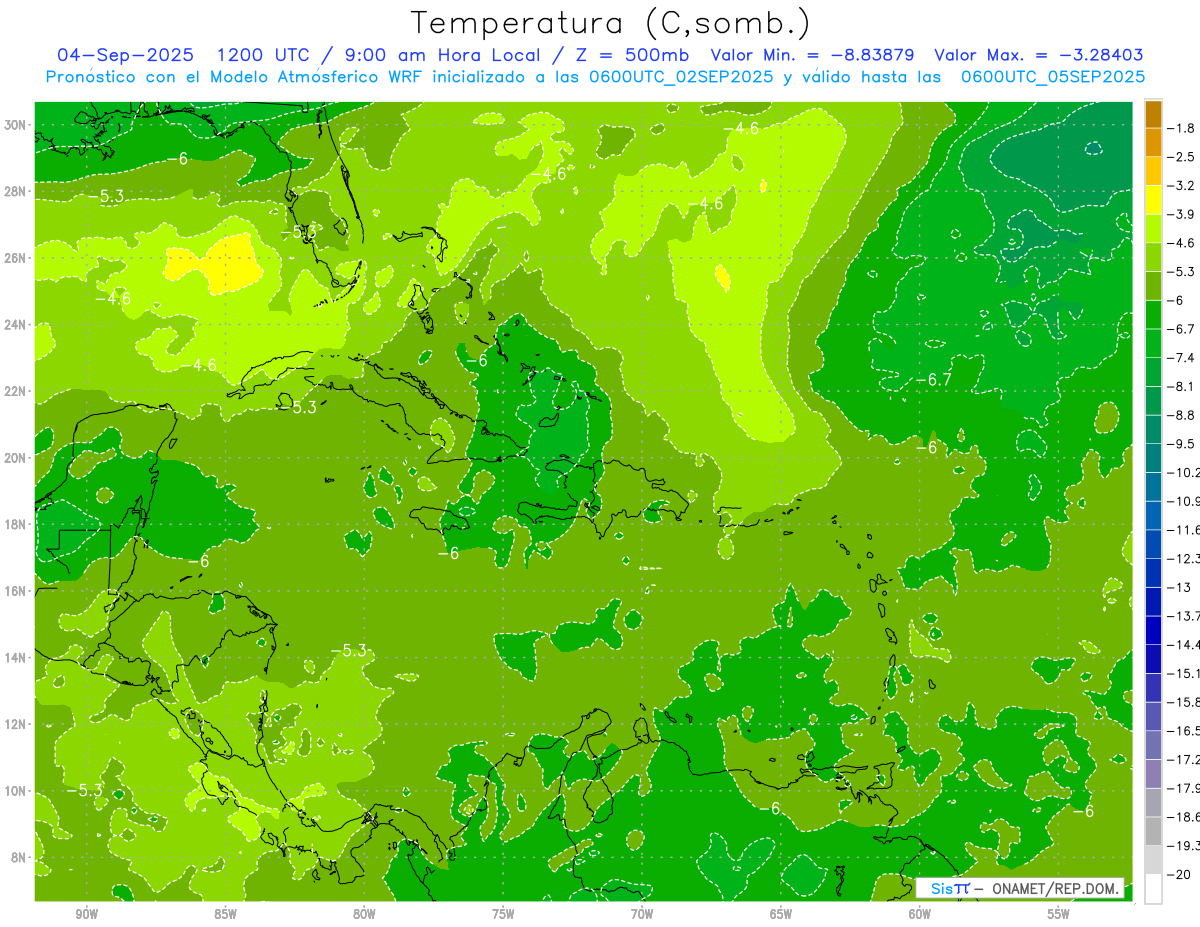Click the "65W" longitude axis label

[782, 915]
